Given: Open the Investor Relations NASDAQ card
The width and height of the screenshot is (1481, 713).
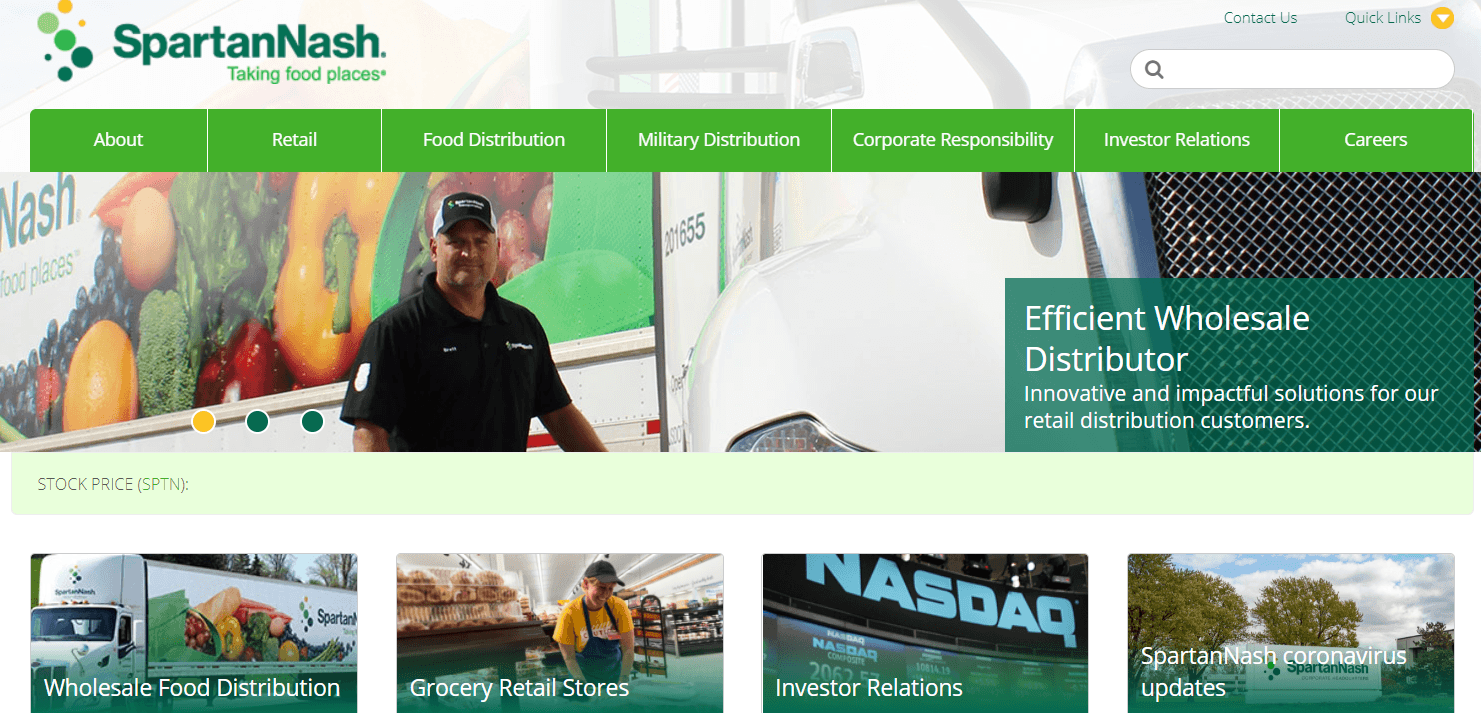Looking at the screenshot, I should pyautogui.click(x=925, y=634).
